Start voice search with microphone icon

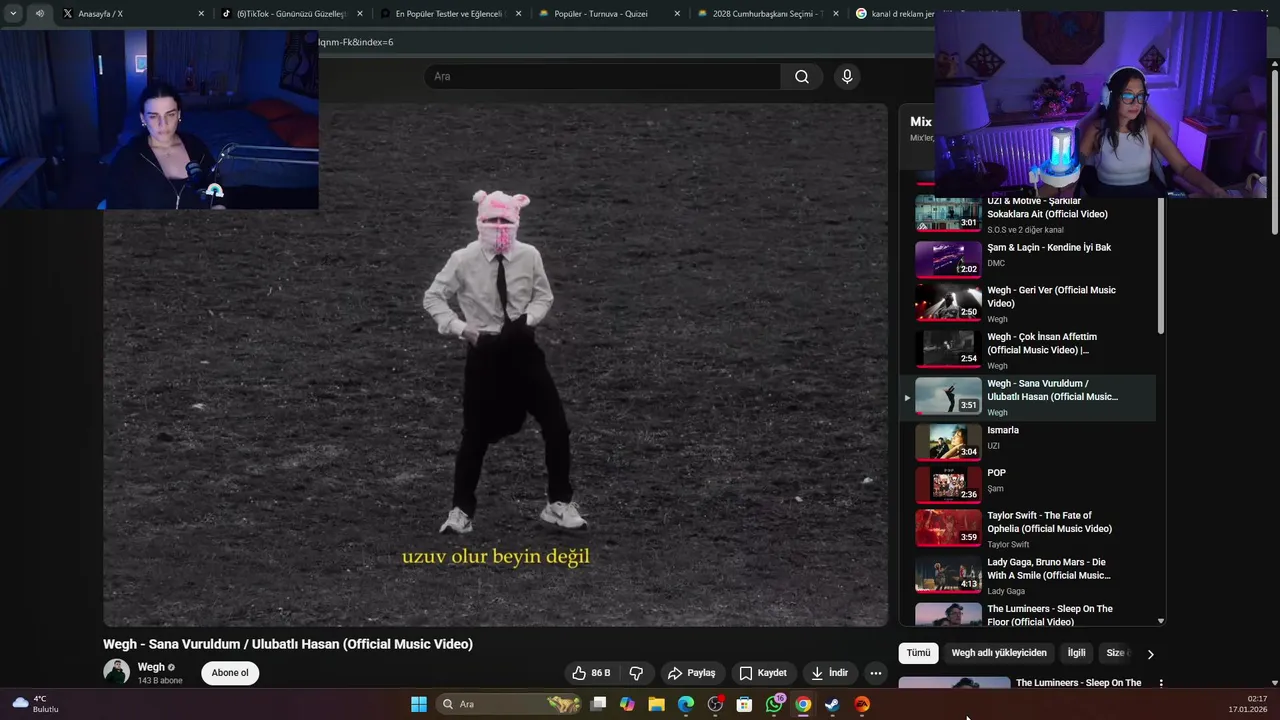[x=847, y=77]
